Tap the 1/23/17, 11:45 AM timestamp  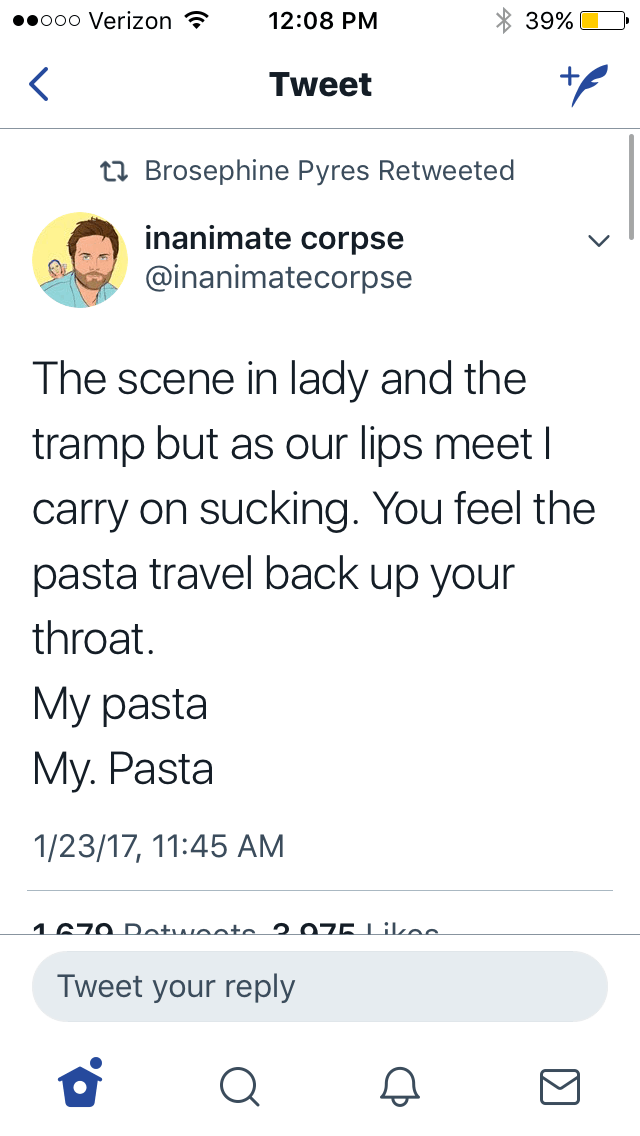(x=158, y=846)
